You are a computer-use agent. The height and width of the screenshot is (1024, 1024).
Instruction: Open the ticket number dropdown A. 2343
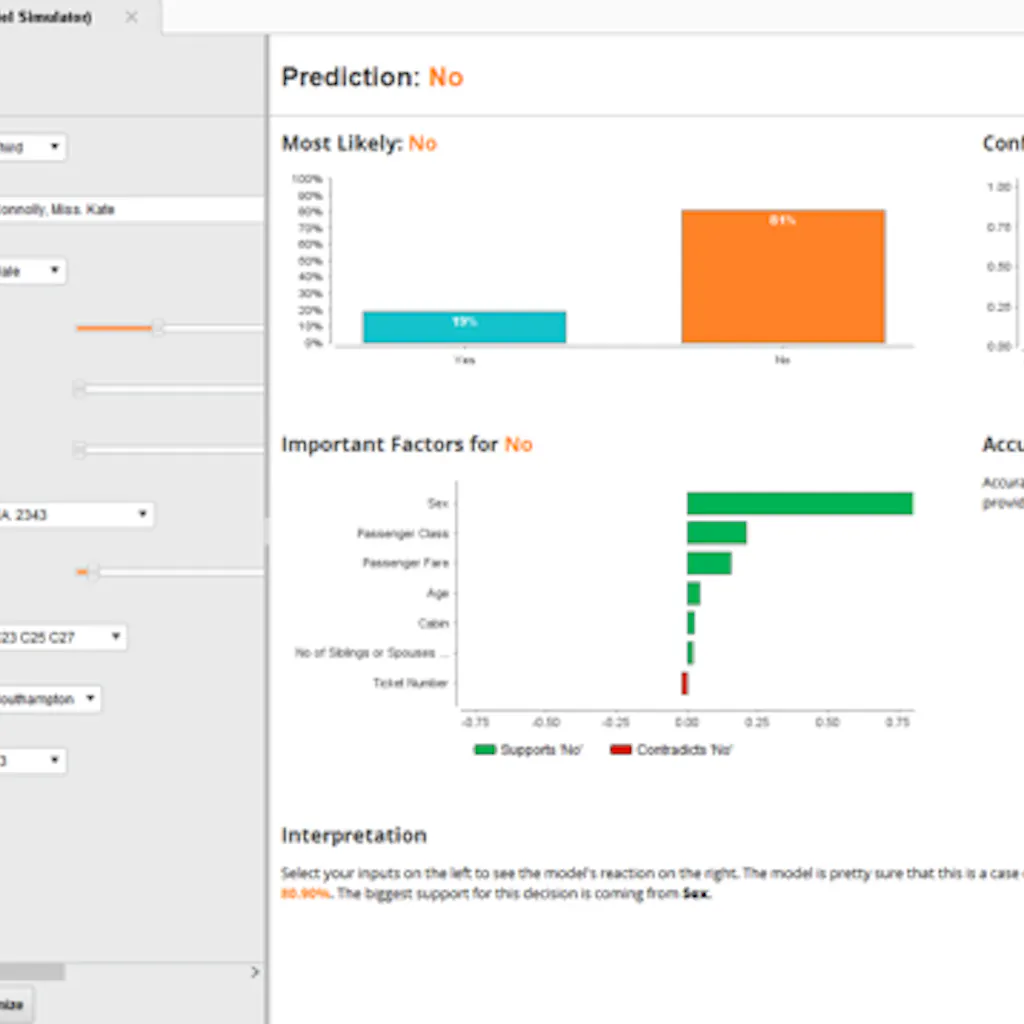(x=75, y=515)
